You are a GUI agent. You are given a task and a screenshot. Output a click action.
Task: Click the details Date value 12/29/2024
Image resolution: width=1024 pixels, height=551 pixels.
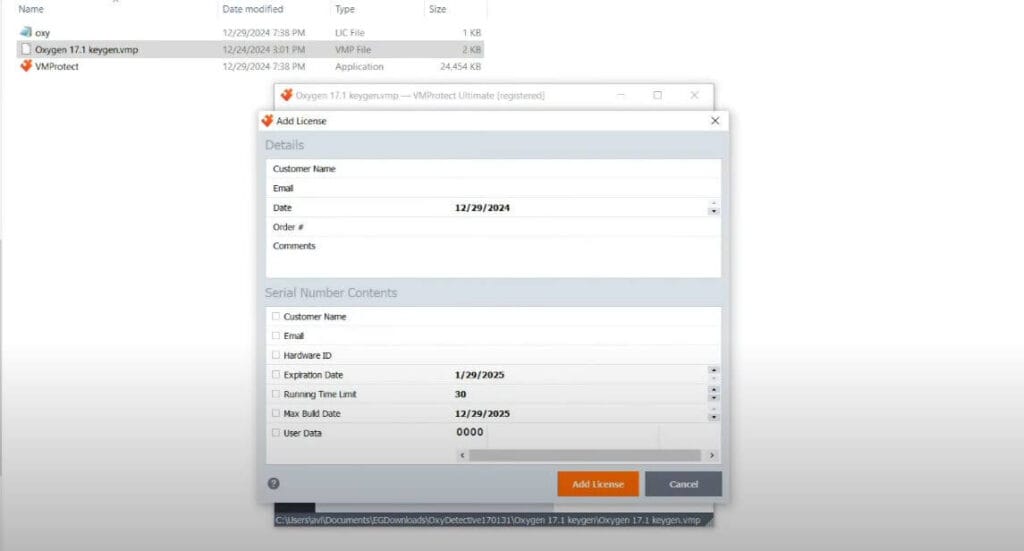tap(482, 208)
